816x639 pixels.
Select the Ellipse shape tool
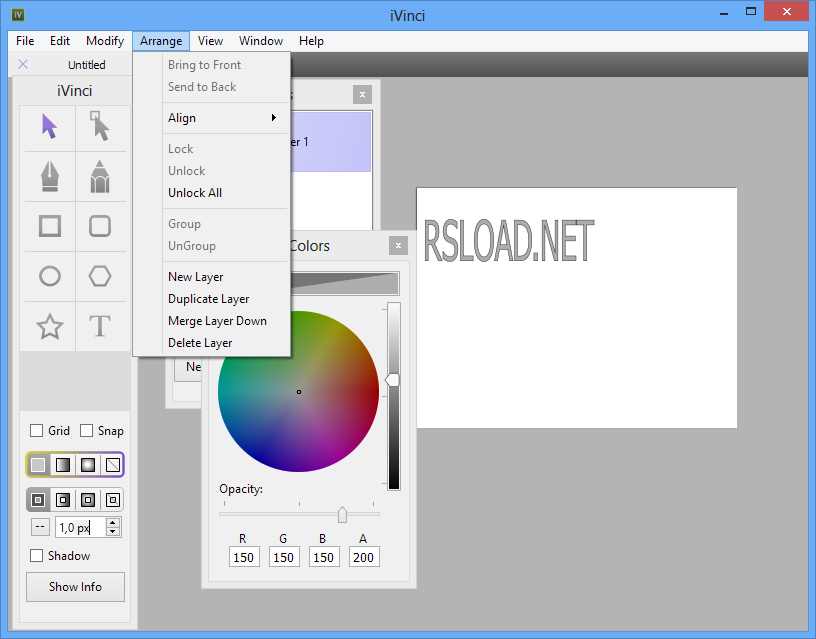49,276
